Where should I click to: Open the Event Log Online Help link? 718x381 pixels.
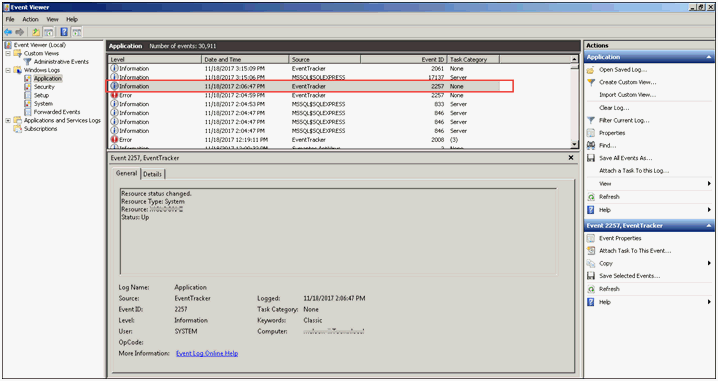207,354
